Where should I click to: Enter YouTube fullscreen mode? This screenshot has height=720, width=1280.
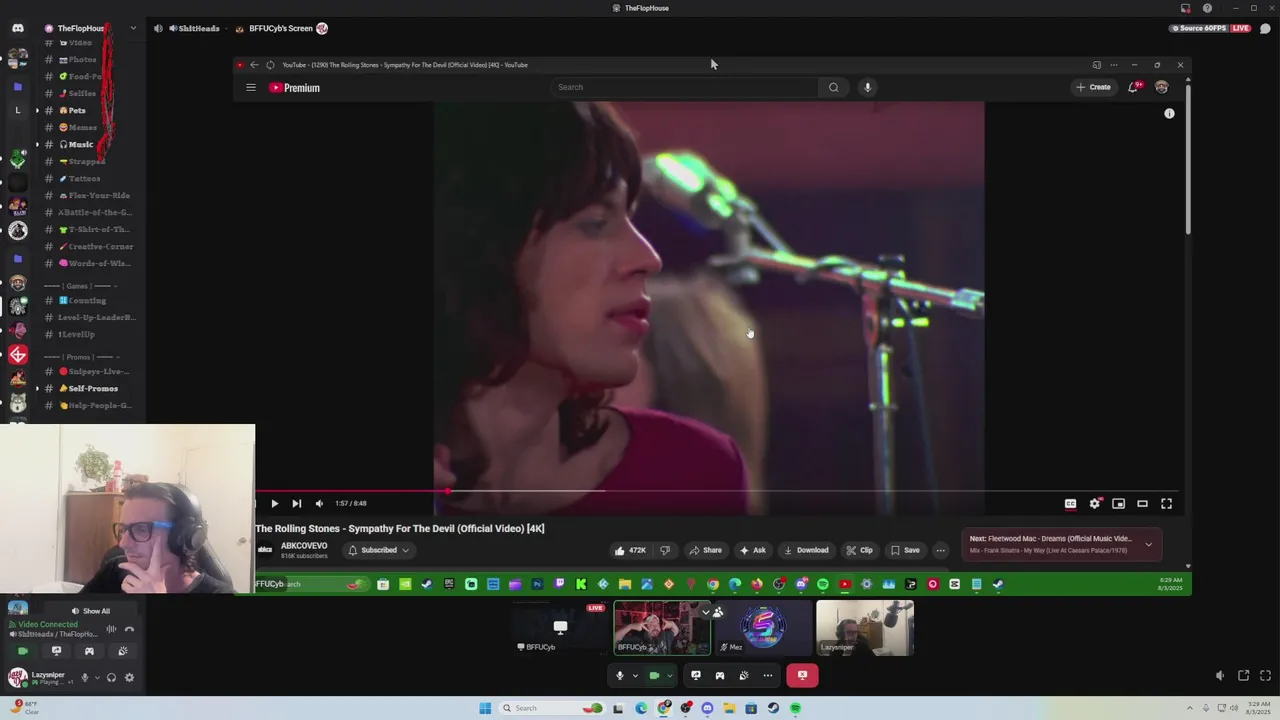click(1166, 504)
